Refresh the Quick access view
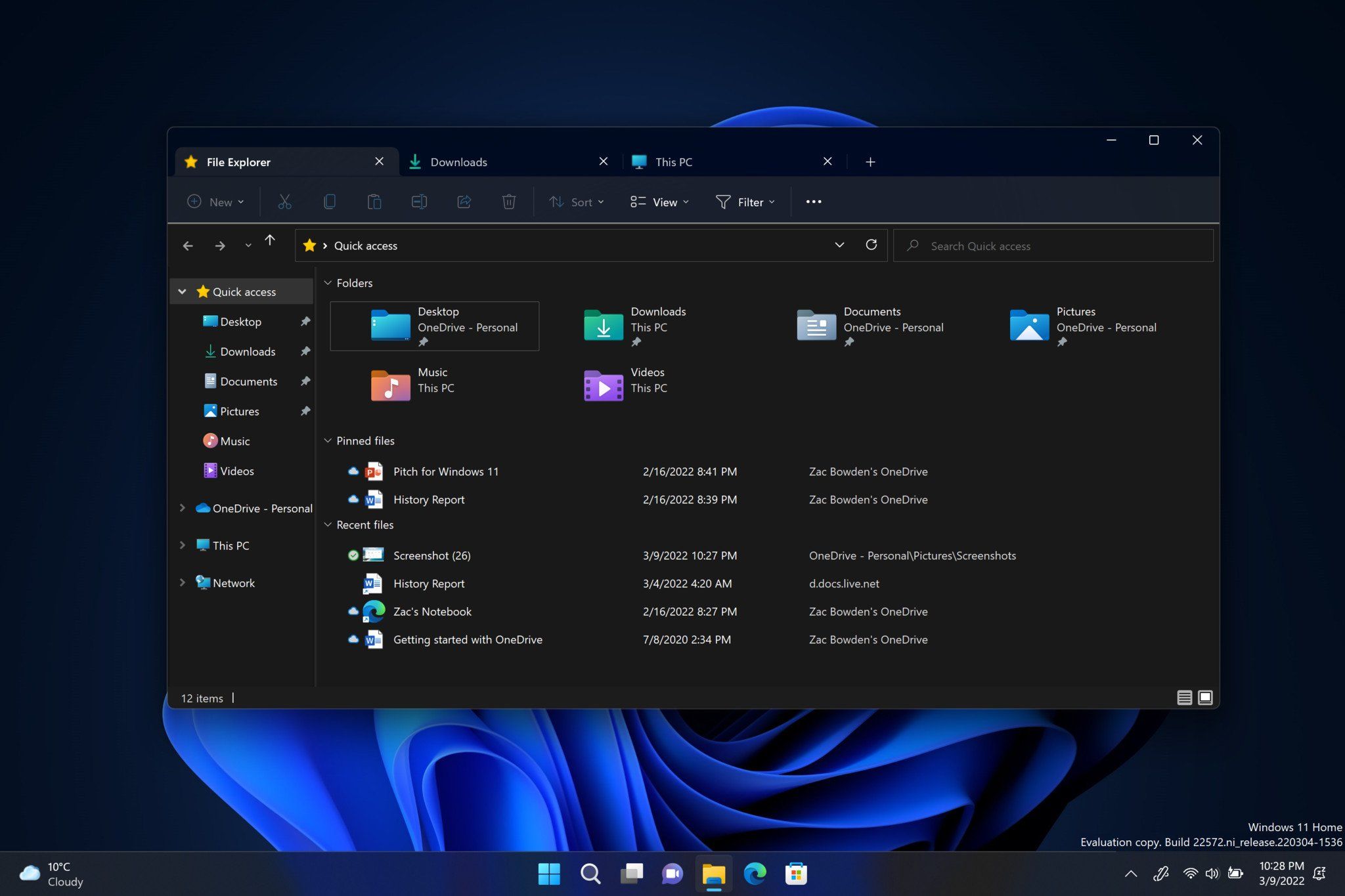1345x896 pixels. (x=871, y=245)
